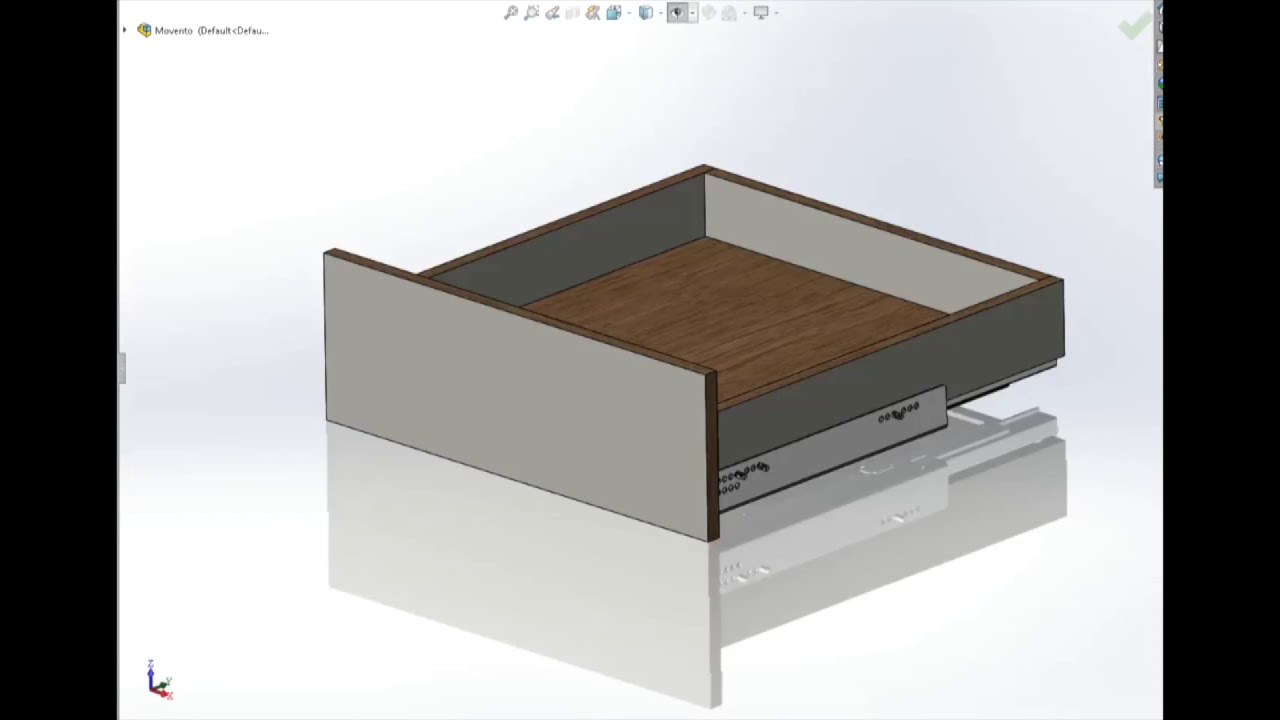Activate the Section View tool
Viewport: 1280px width, 720px height.
click(572, 13)
